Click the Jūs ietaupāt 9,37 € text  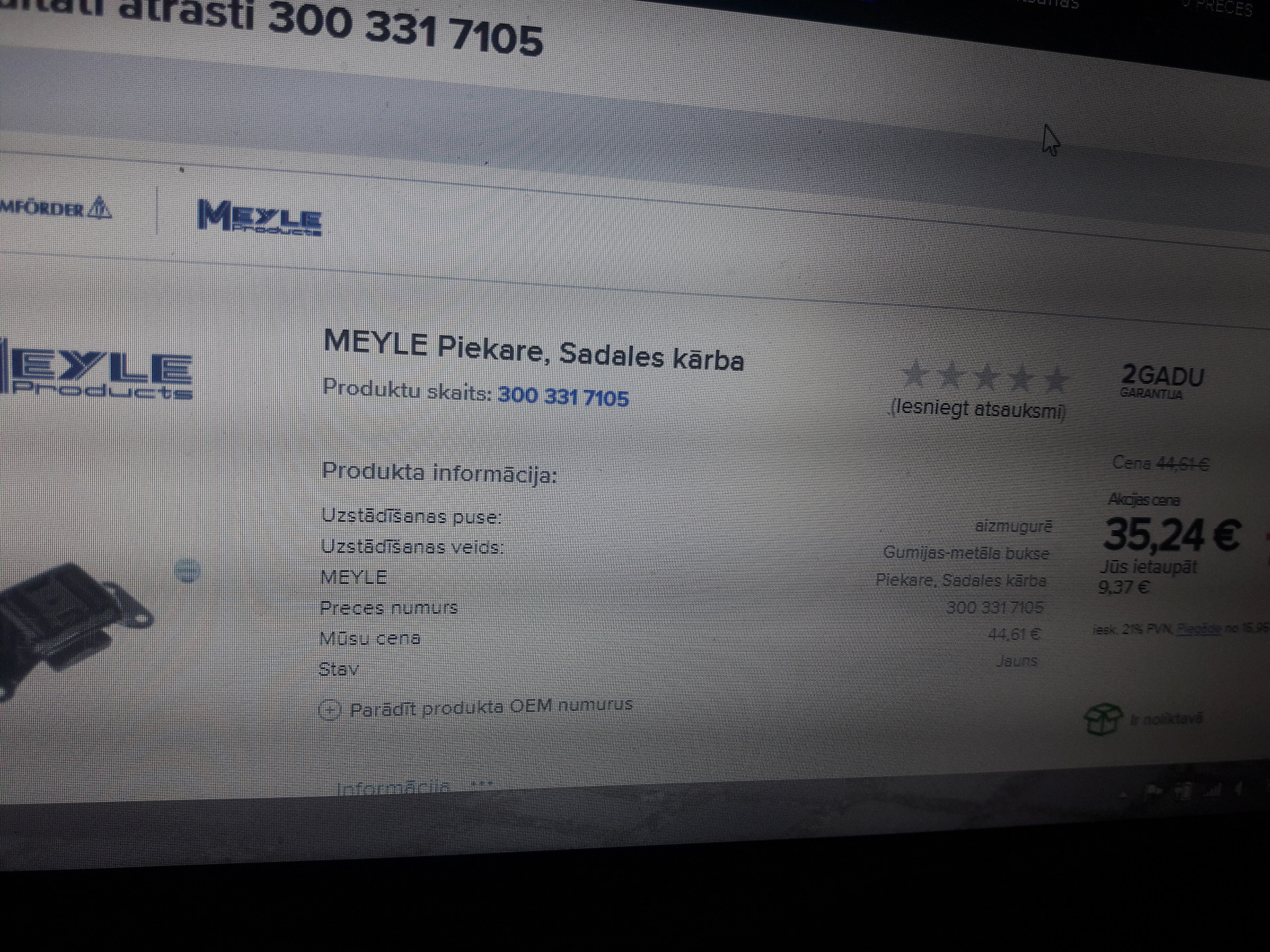click(x=1148, y=576)
